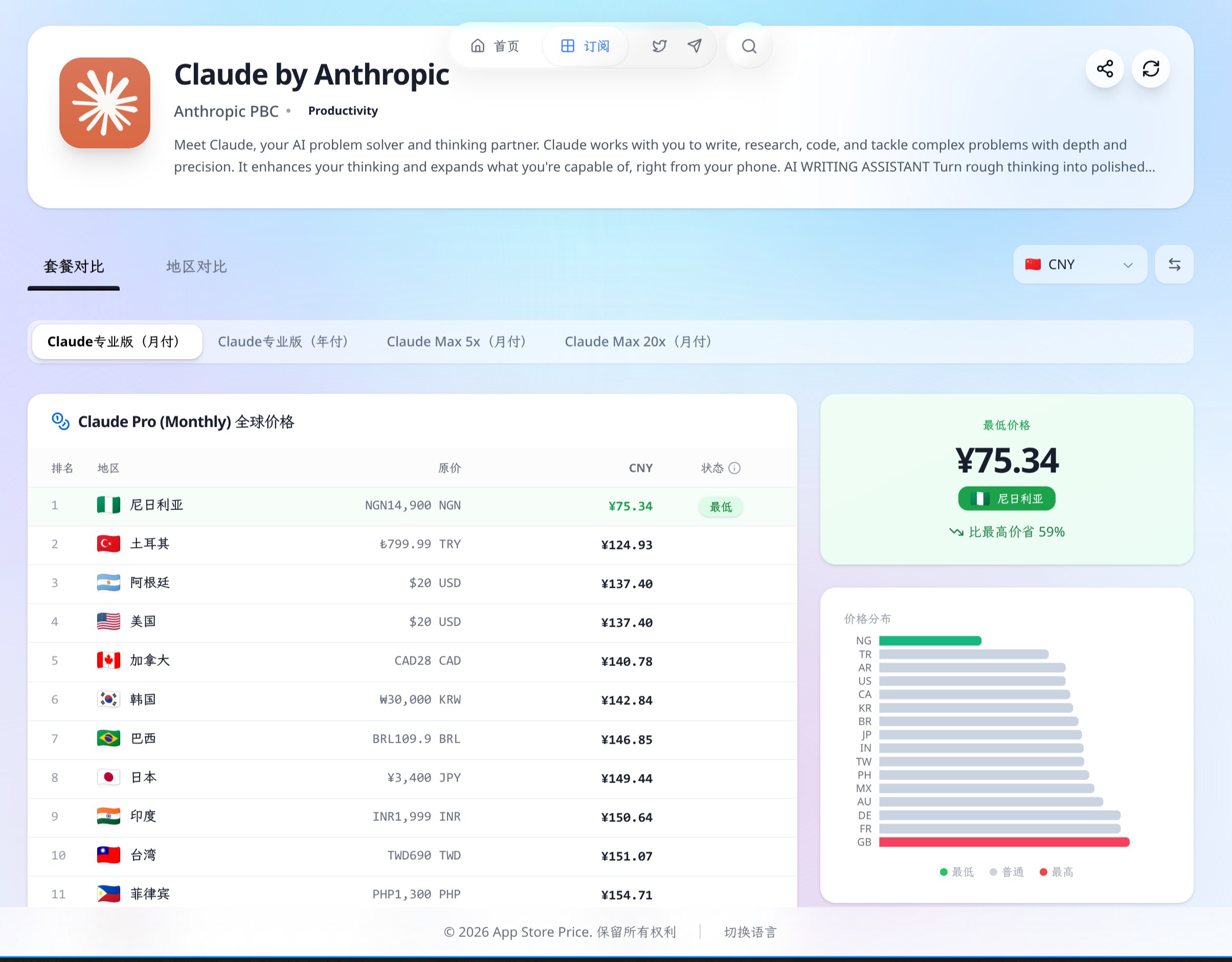
Task: Click the CNY column header
Action: 641,468
